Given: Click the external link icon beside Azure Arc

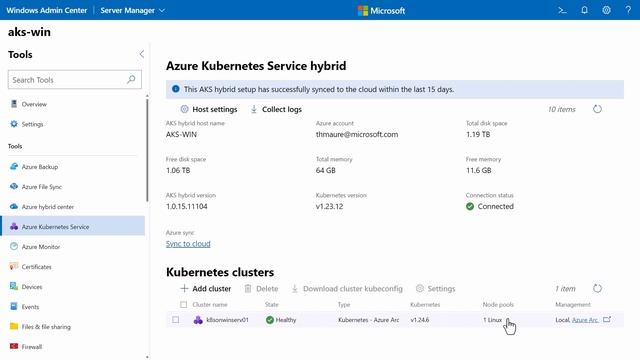Looking at the screenshot, I should 607,320.
